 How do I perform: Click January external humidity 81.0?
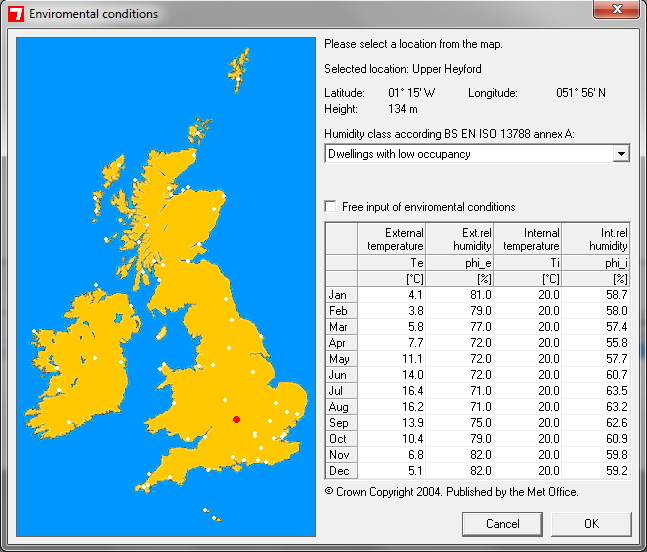[x=459, y=295]
